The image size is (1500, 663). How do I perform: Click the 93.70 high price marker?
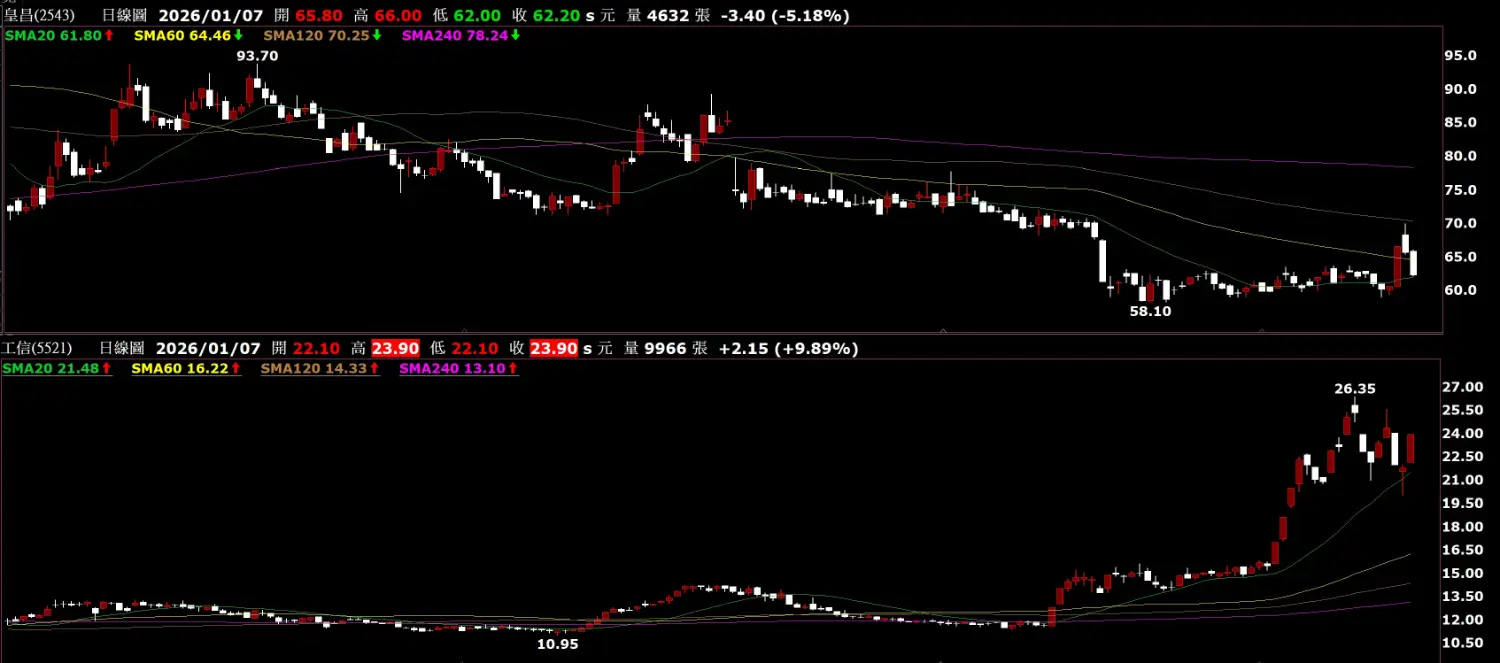pyautogui.click(x=257, y=56)
